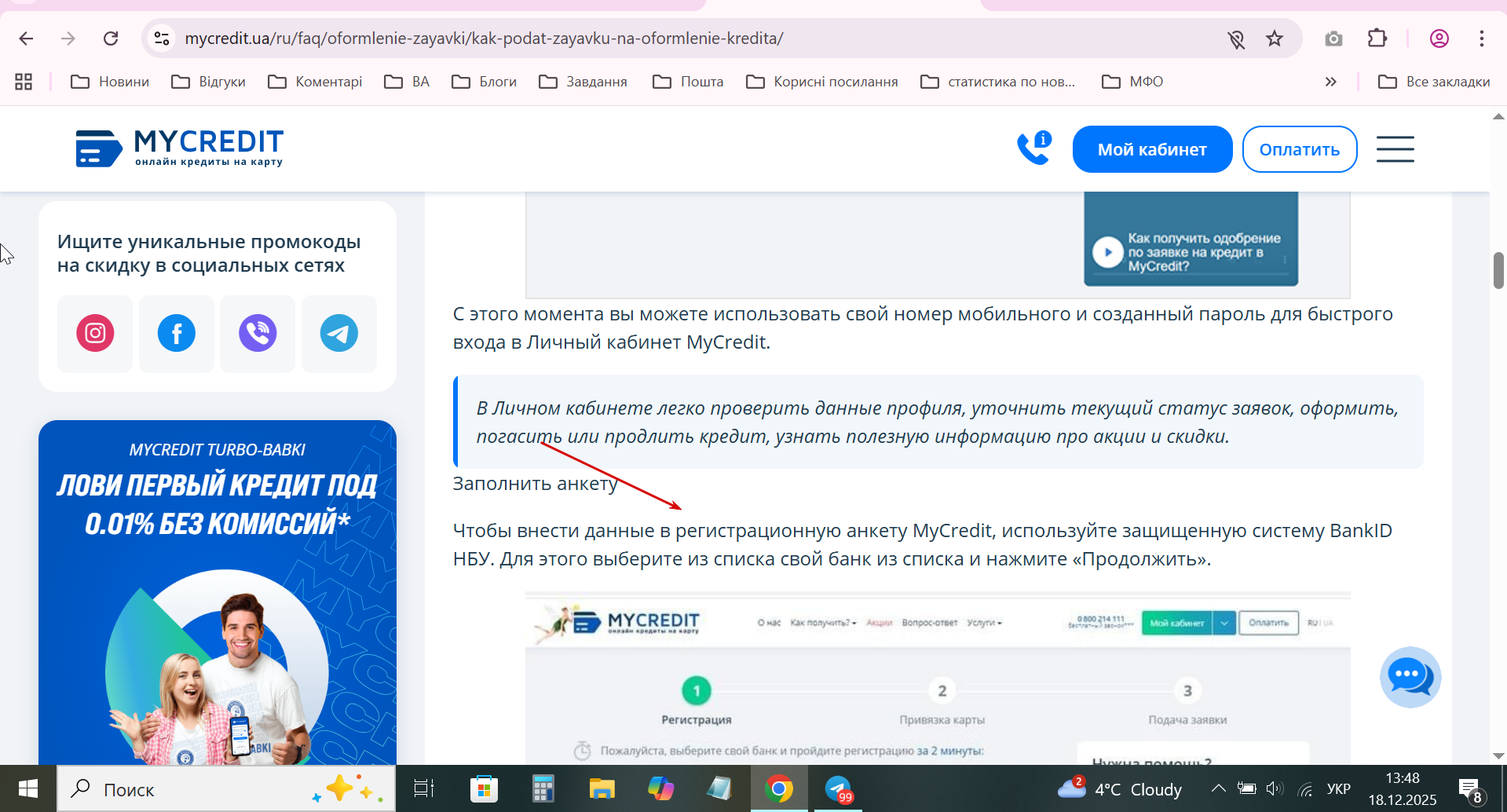Click the italic note about Личном кабинете

[938, 422]
